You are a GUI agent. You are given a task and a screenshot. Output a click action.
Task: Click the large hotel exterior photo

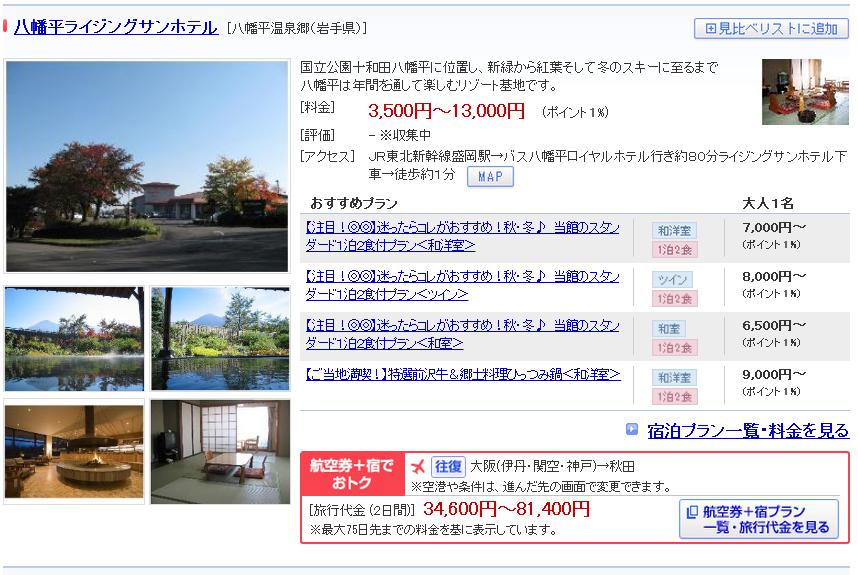[147, 166]
